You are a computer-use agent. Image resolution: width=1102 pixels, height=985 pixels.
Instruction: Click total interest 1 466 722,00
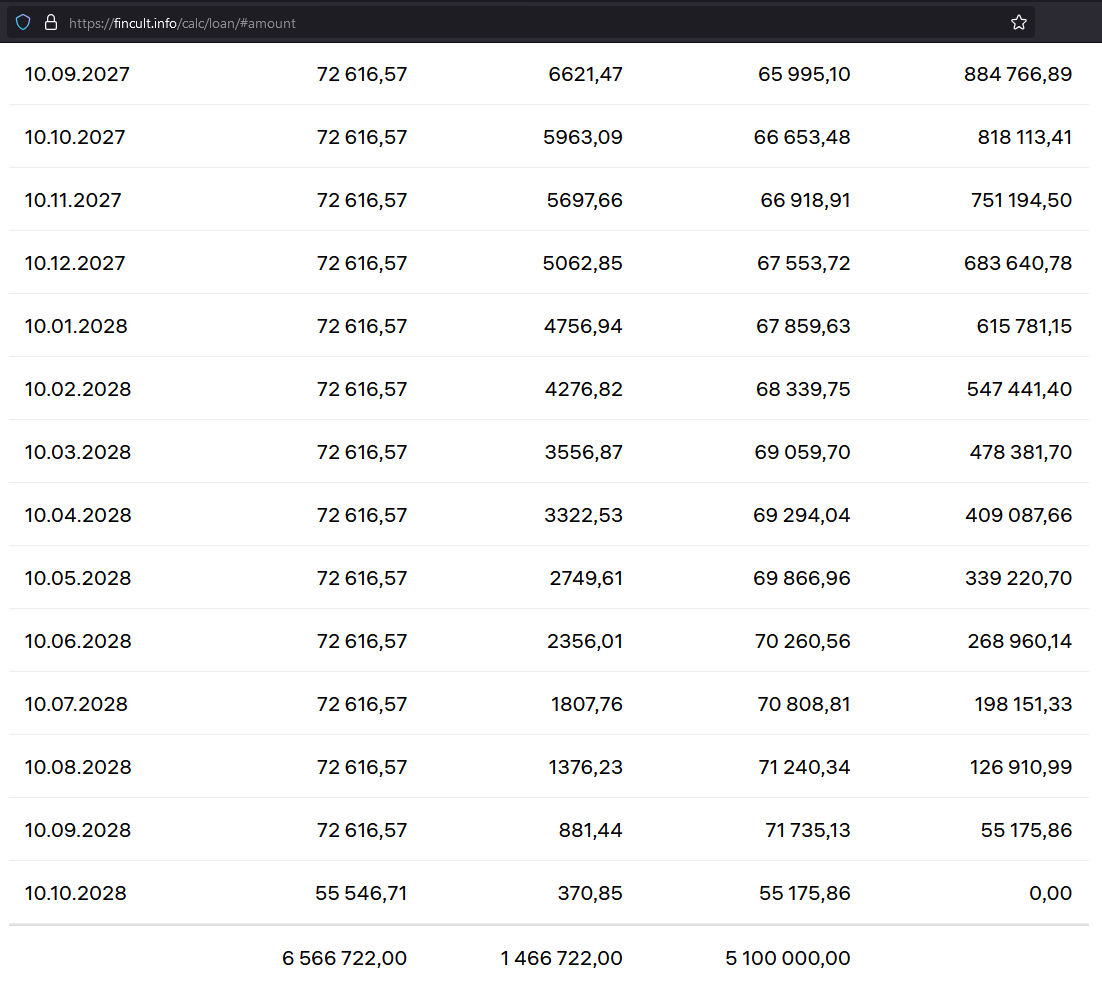click(561, 958)
